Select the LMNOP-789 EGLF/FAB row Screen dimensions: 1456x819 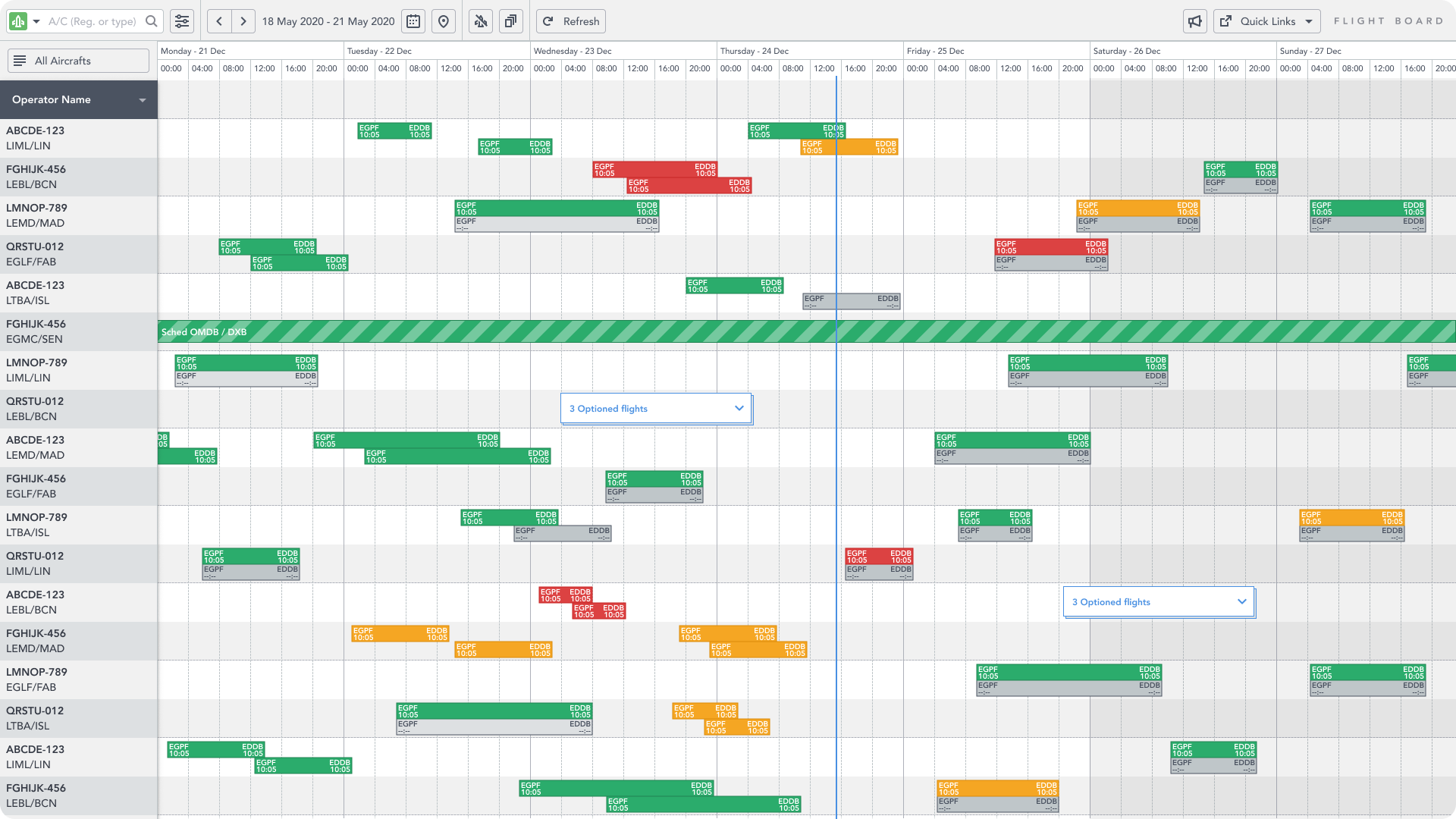click(79, 679)
